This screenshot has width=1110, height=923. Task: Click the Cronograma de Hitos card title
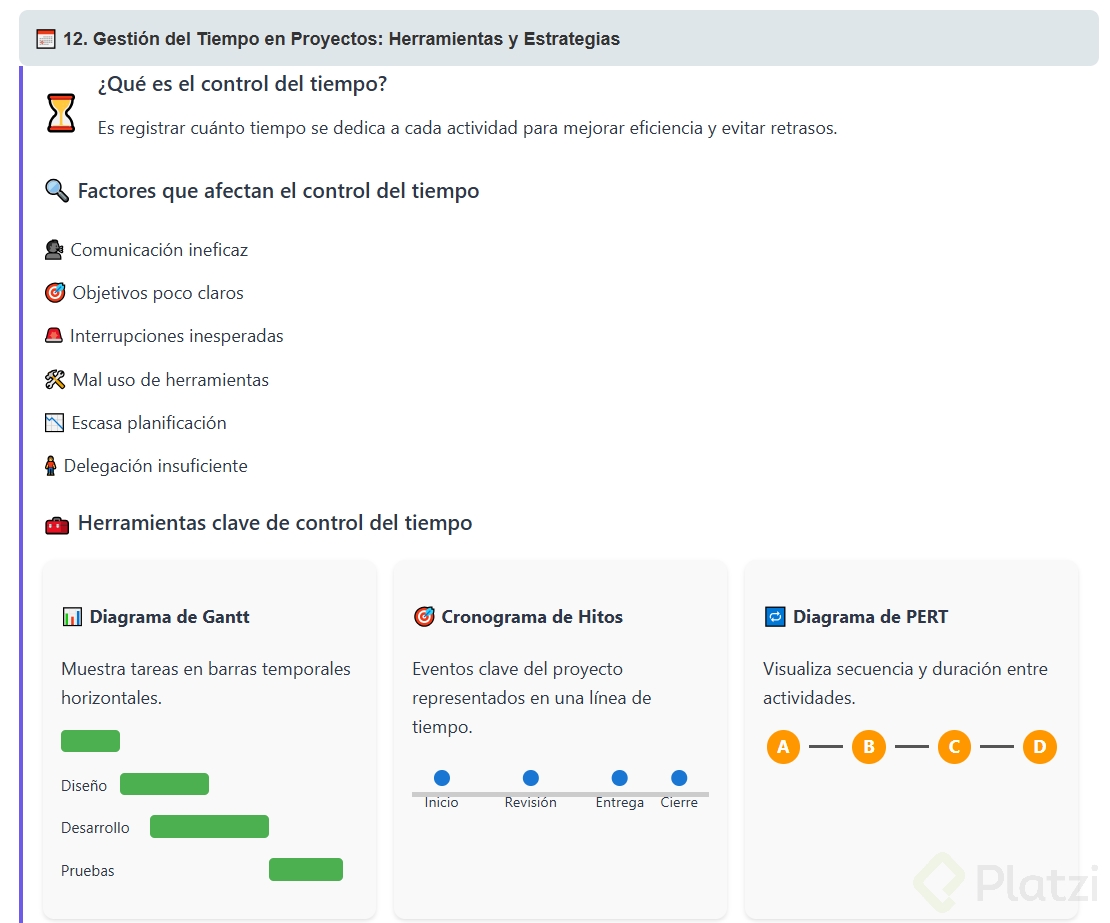[x=532, y=617]
